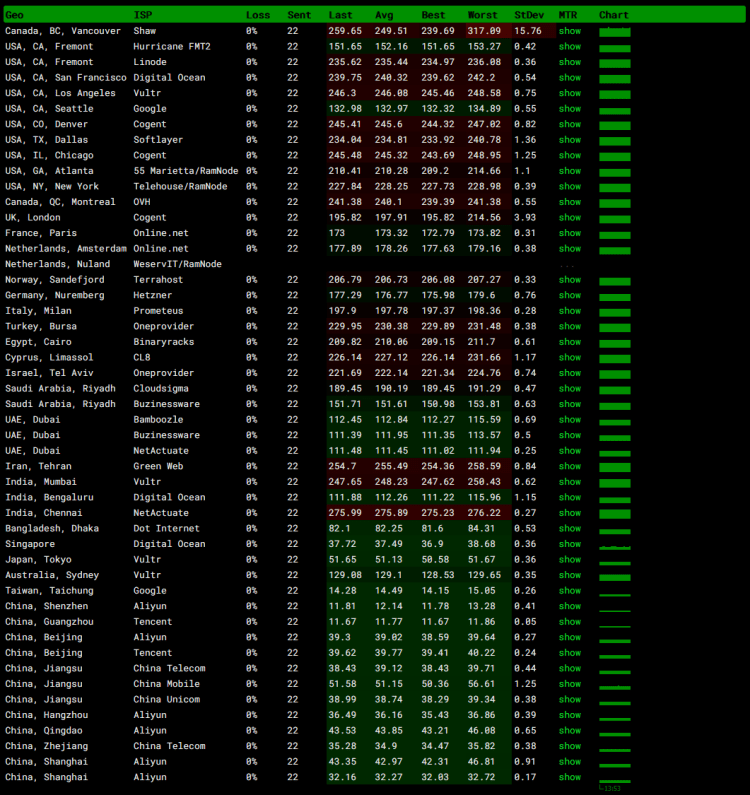
Task: Select the Avg column header
Action: [x=384, y=15]
